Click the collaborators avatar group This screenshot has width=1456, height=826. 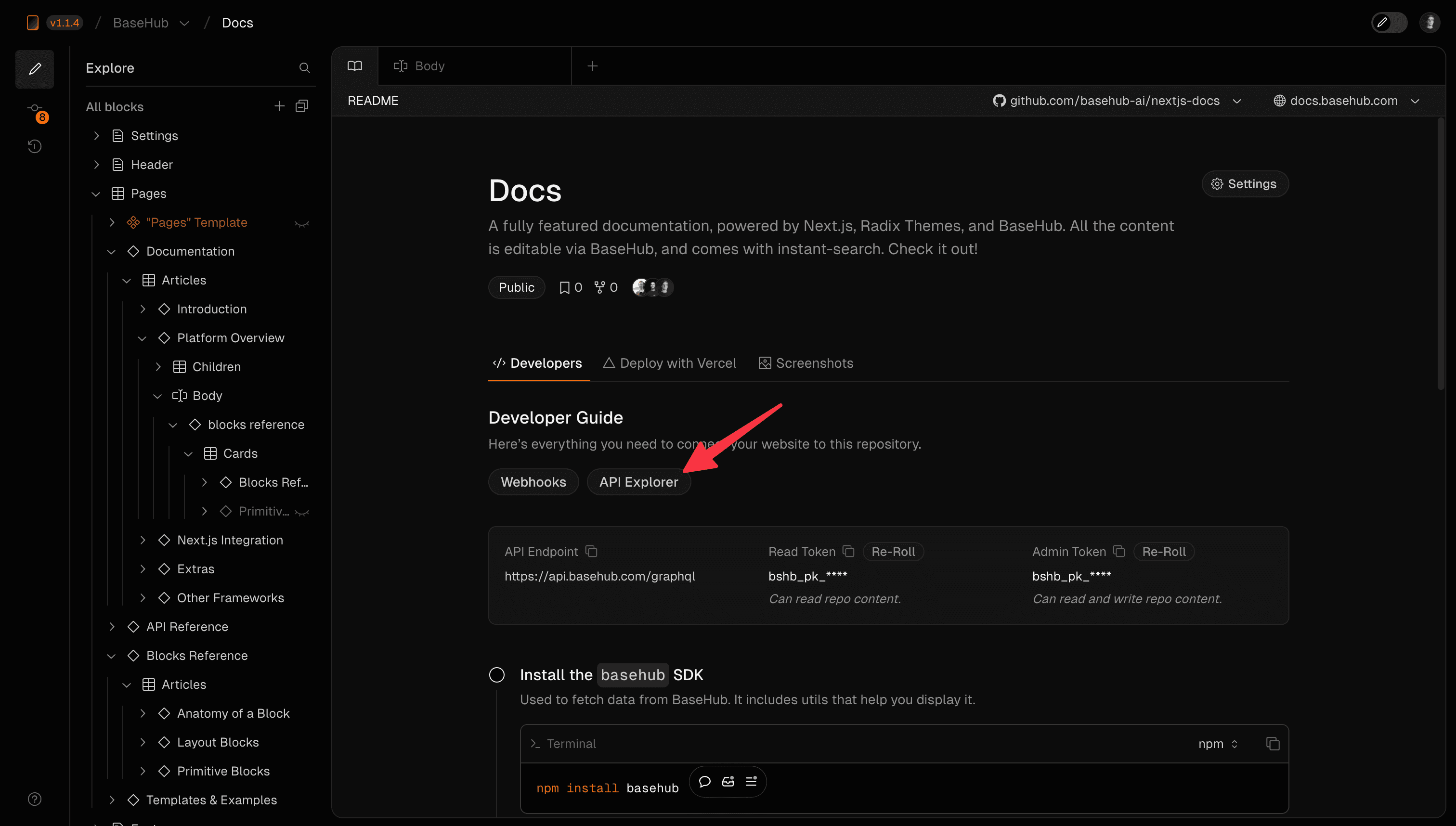pyautogui.click(x=652, y=287)
